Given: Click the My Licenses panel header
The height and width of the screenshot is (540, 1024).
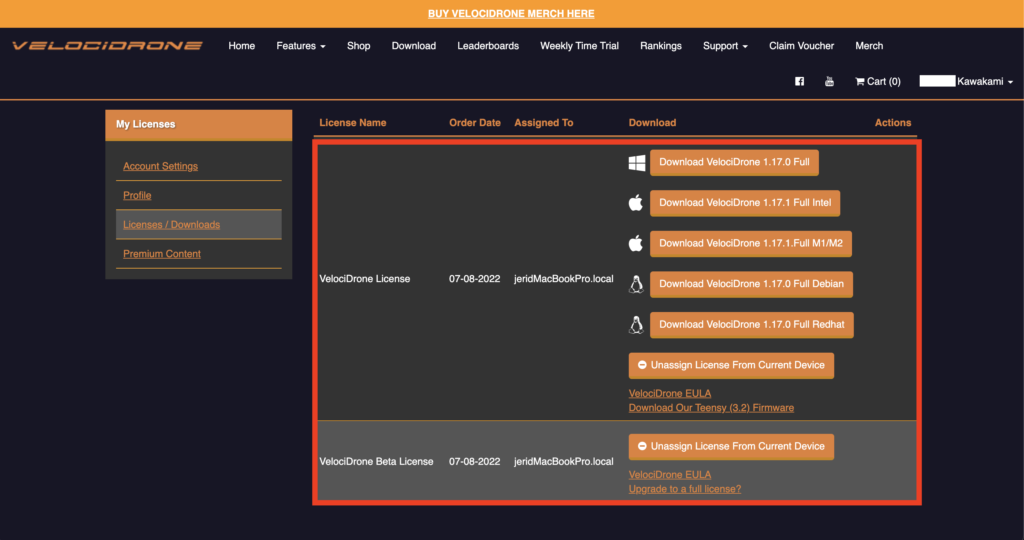Looking at the screenshot, I should click(199, 125).
